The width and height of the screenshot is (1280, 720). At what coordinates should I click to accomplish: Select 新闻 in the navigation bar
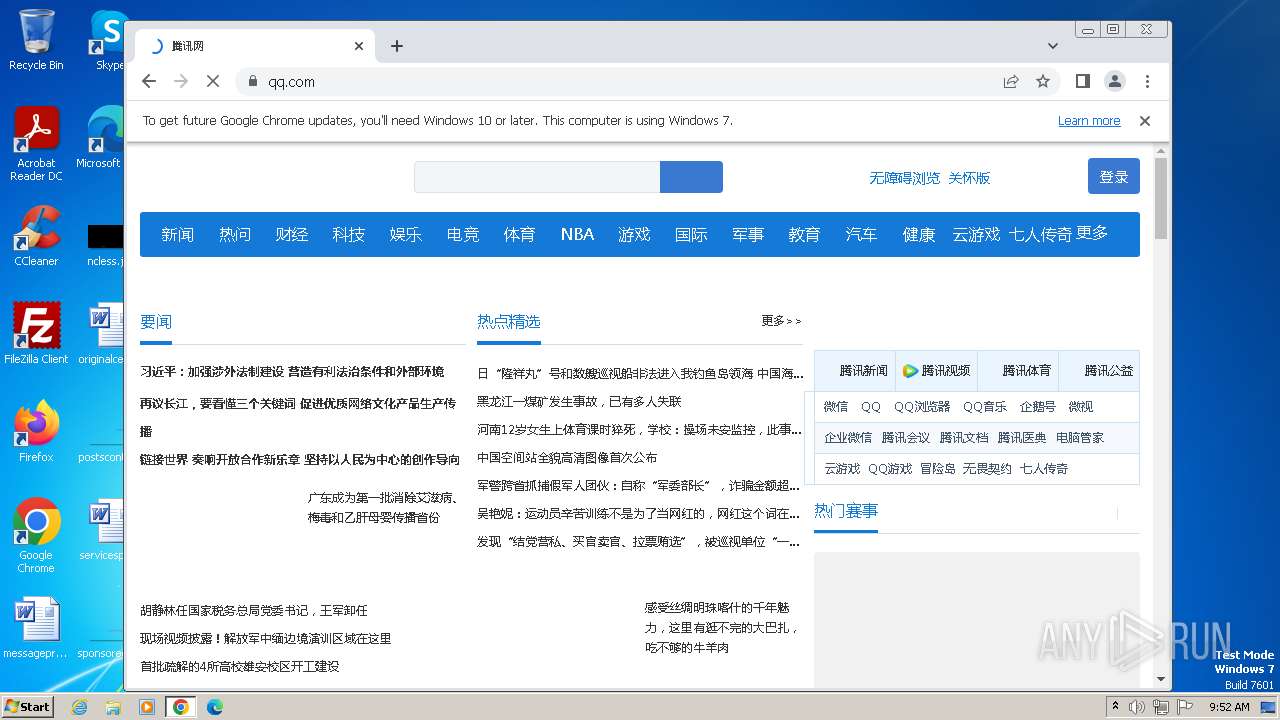pos(178,234)
